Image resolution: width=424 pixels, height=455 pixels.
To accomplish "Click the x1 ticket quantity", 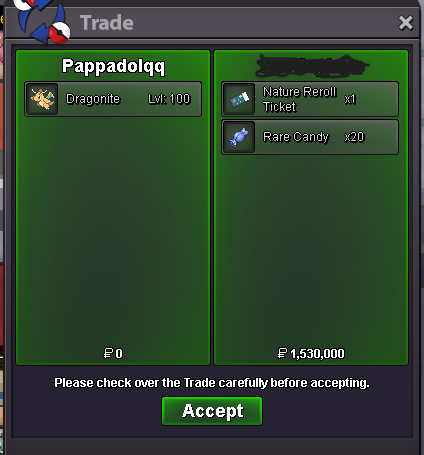I will pyautogui.click(x=350, y=99).
